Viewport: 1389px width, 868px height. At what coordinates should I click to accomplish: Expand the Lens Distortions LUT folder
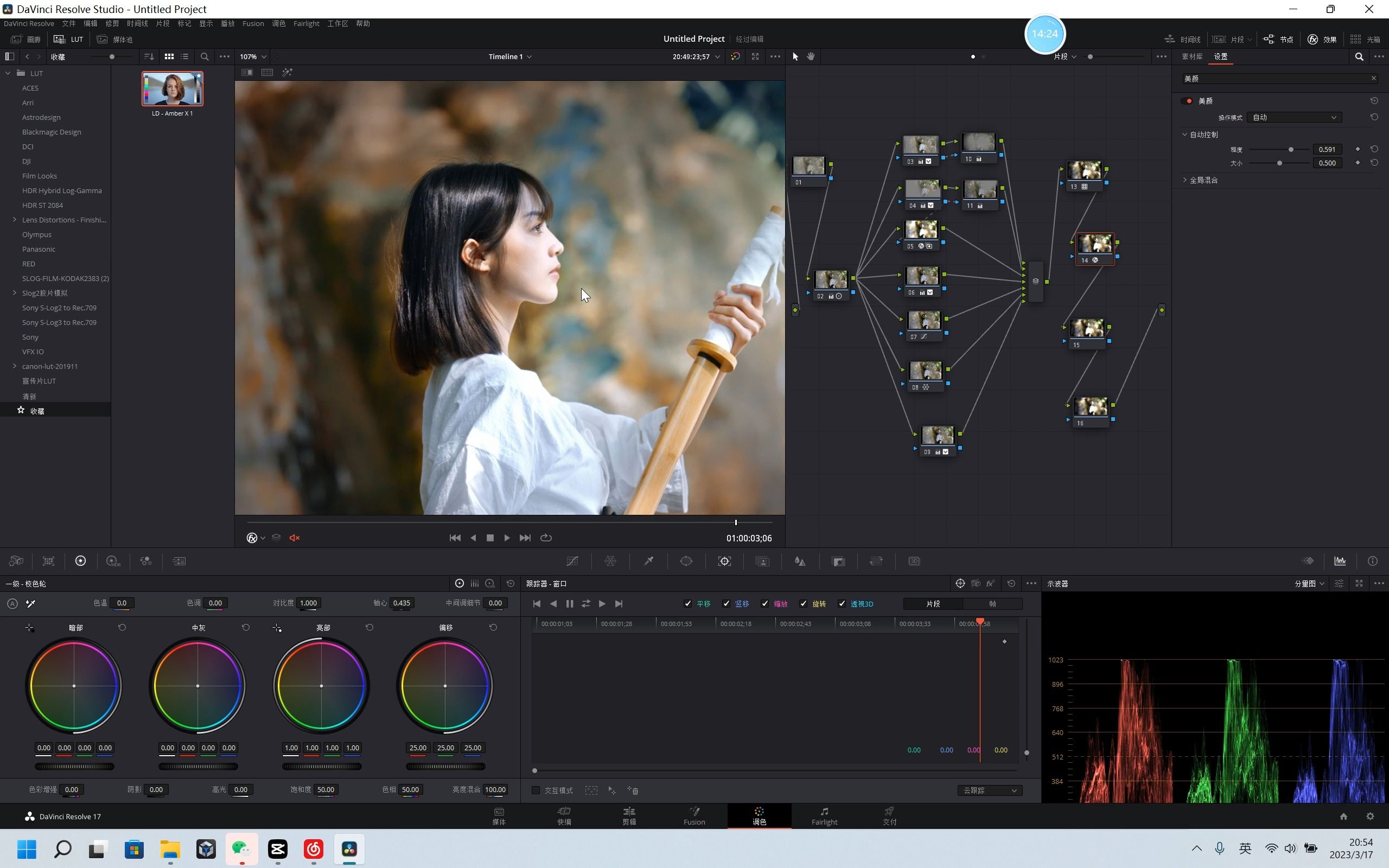[14, 220]
